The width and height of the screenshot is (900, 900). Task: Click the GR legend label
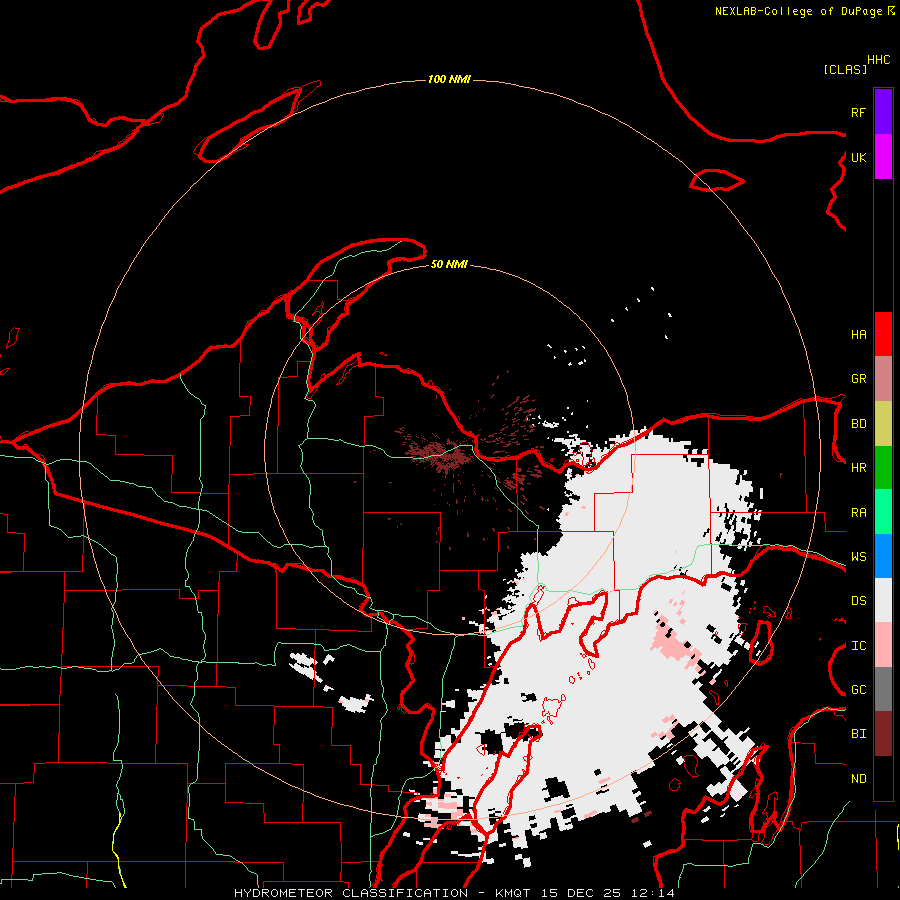pyautogui.click(x=858, y=379)
